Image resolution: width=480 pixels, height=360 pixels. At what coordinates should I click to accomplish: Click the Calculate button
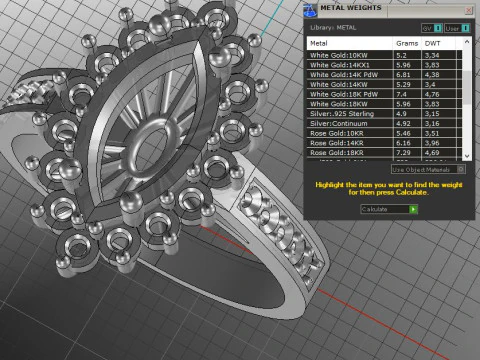pos(389,209)
